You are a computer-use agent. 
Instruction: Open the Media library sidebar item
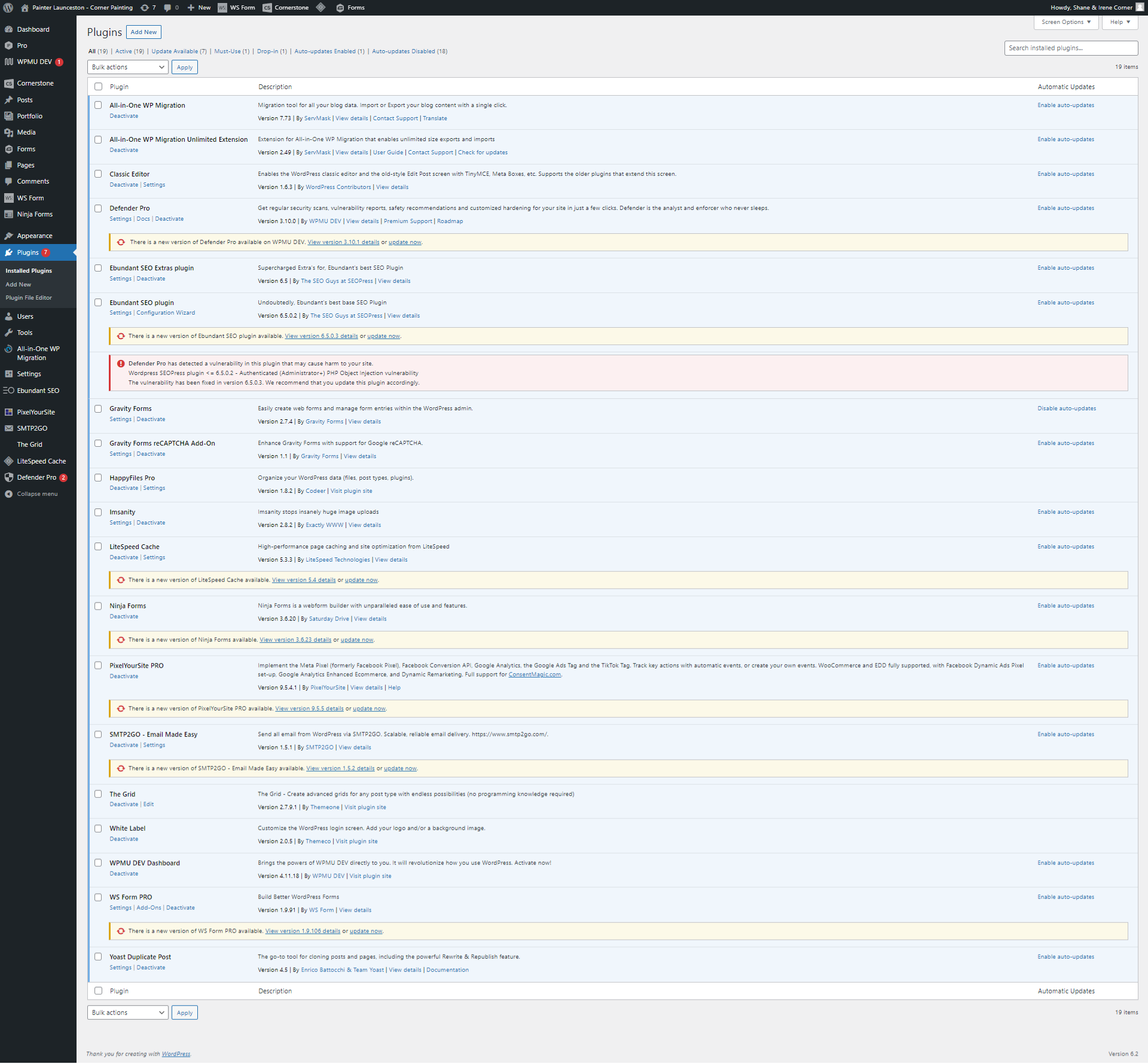[26, 132]
